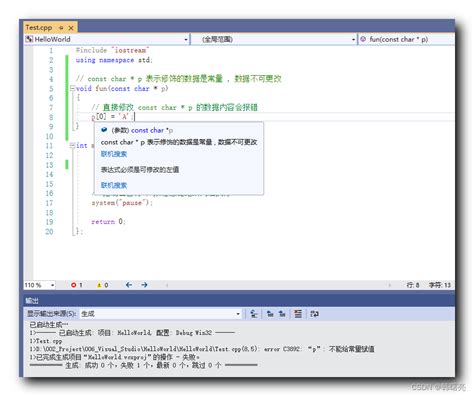
Task: Close the Test.cpp tab
Action: click(x=71, y=28)
